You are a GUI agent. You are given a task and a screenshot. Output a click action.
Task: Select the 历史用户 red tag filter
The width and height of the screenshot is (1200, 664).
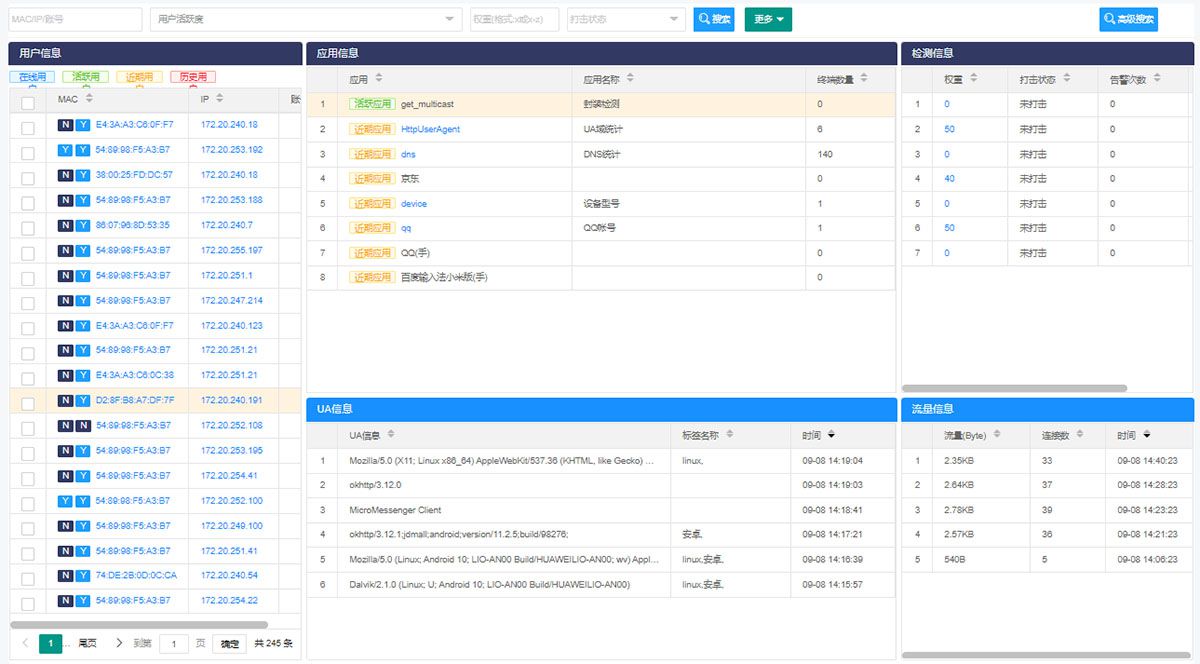192,77
